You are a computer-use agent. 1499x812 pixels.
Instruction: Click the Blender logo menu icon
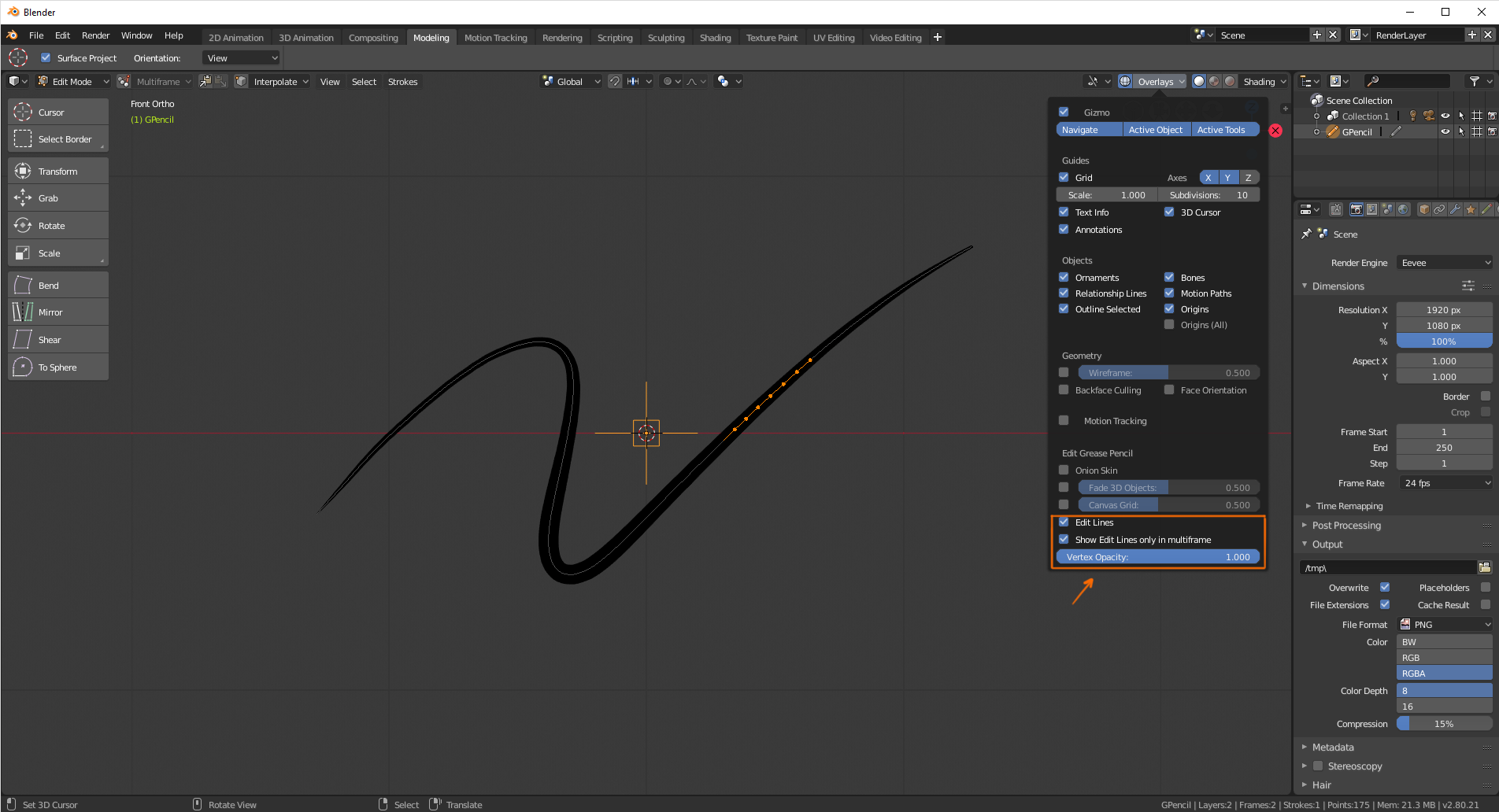12,35
